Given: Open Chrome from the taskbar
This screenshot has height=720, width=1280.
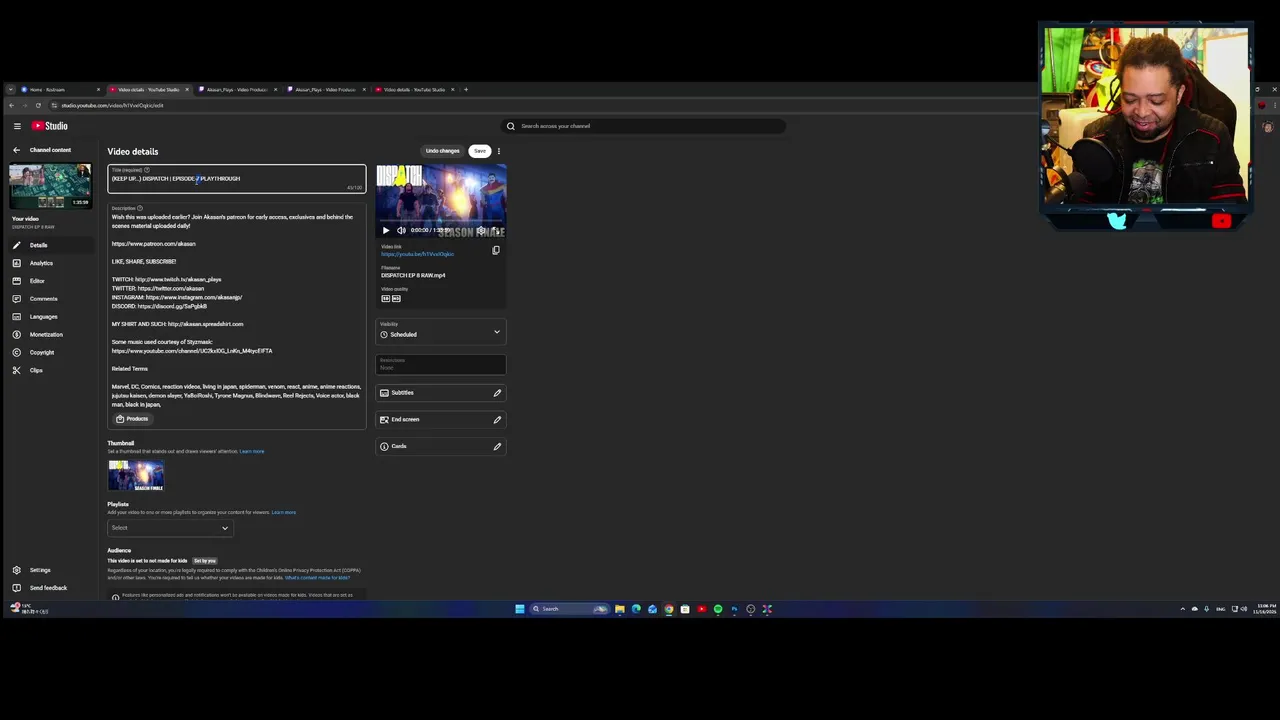Looking at the screenshot, I should [669, 609].
